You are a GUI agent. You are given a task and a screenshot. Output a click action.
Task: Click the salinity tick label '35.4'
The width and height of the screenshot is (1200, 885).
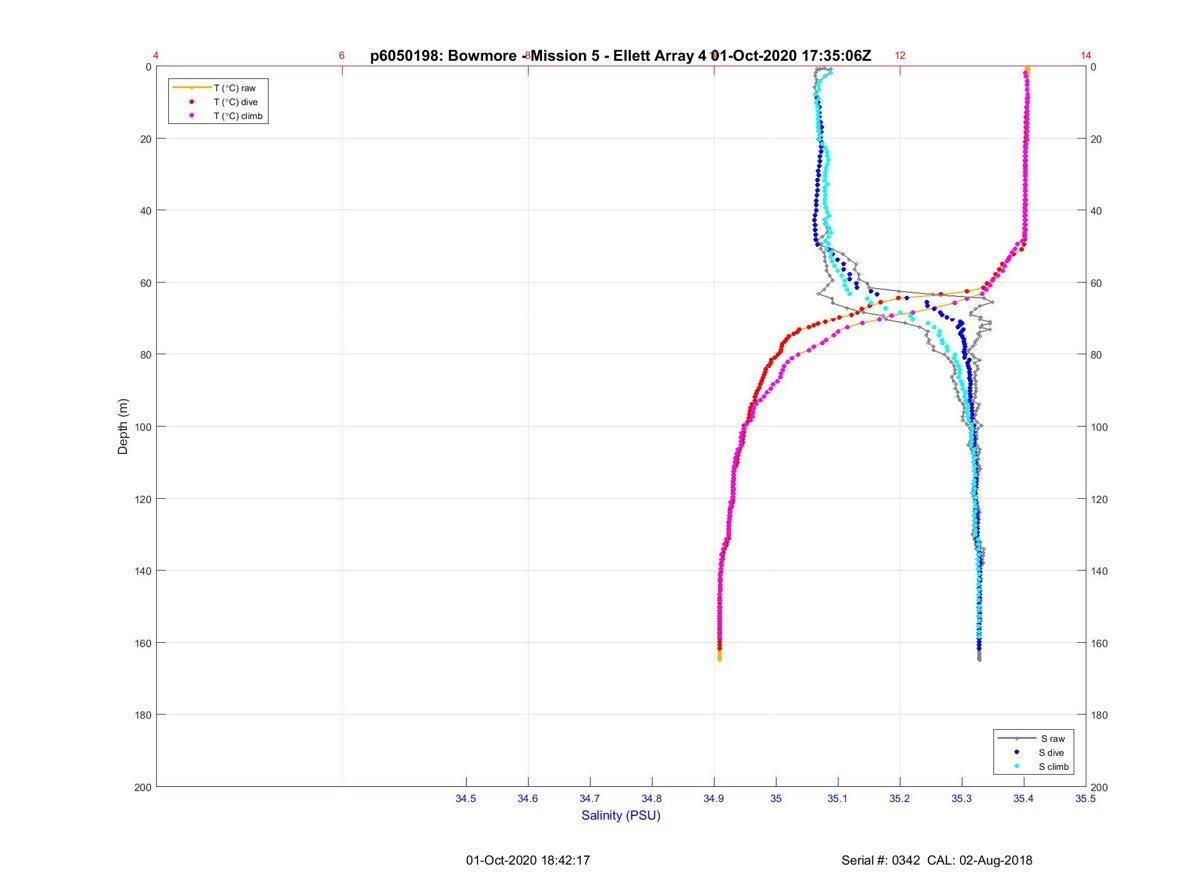coord(1024,799)
